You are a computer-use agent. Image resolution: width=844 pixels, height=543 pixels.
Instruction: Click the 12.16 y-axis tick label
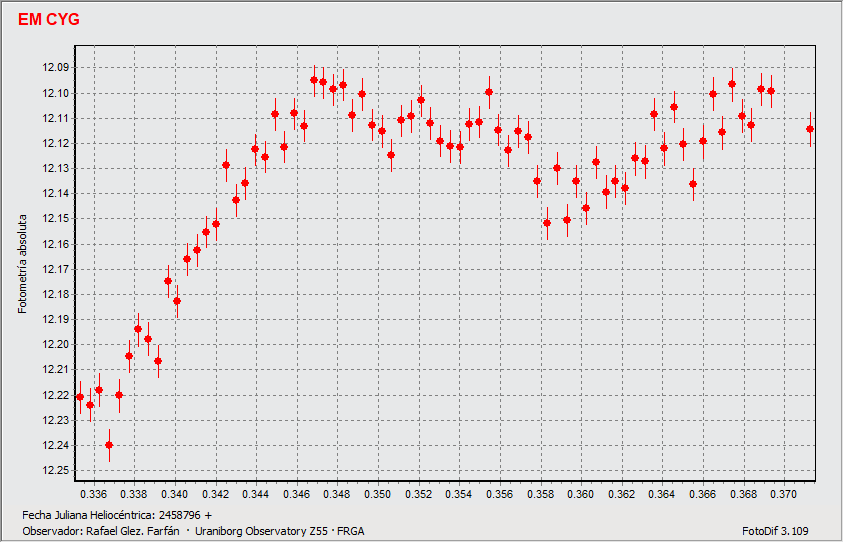(x=55, y=244)
